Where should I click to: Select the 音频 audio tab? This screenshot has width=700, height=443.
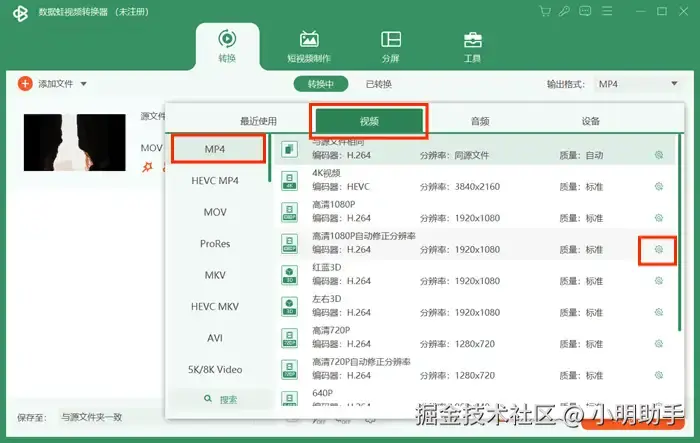point(480,121)
